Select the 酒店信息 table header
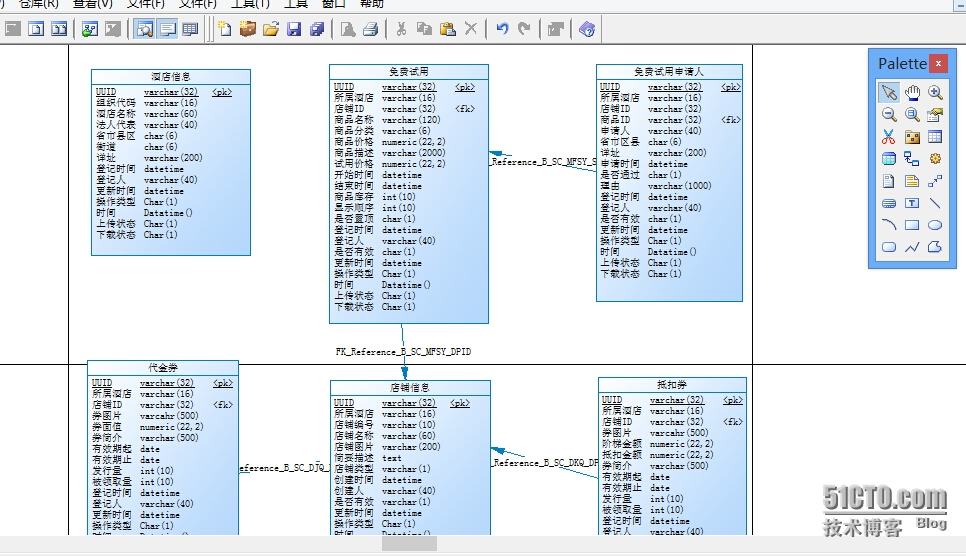The width and height of the screenshot is (966, 556). click(x=171, y=76)
